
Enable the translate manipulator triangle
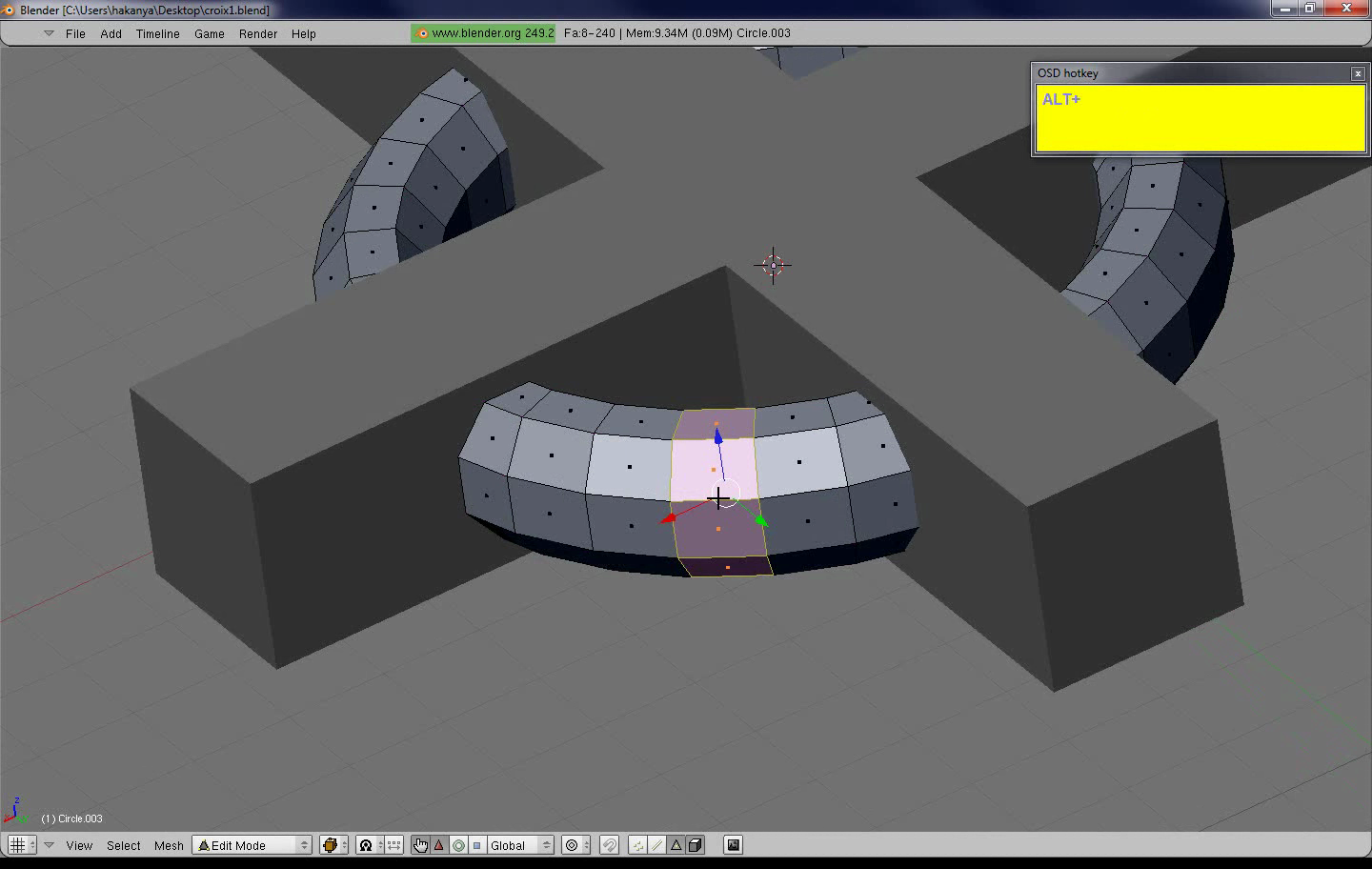click(x=439, y=845)
